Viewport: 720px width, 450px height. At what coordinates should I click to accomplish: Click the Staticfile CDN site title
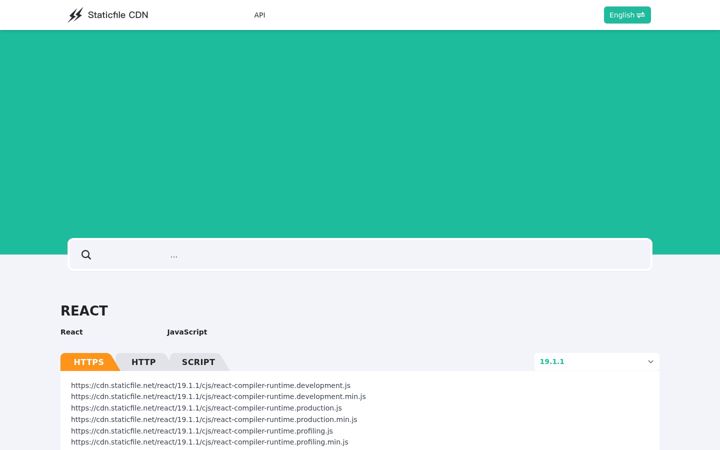point(118,15)
